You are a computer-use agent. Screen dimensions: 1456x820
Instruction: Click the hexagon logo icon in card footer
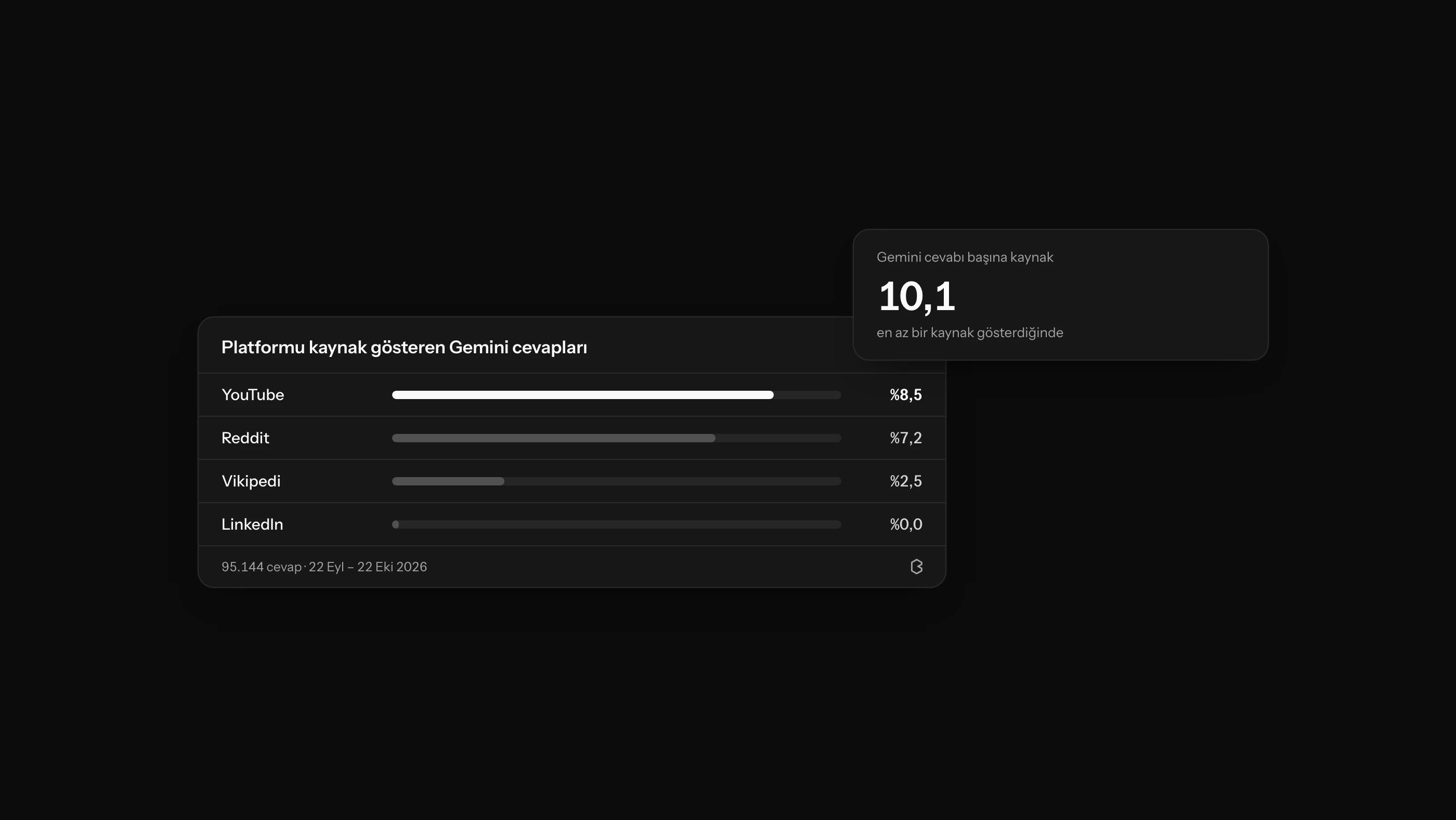pos(916,567)
